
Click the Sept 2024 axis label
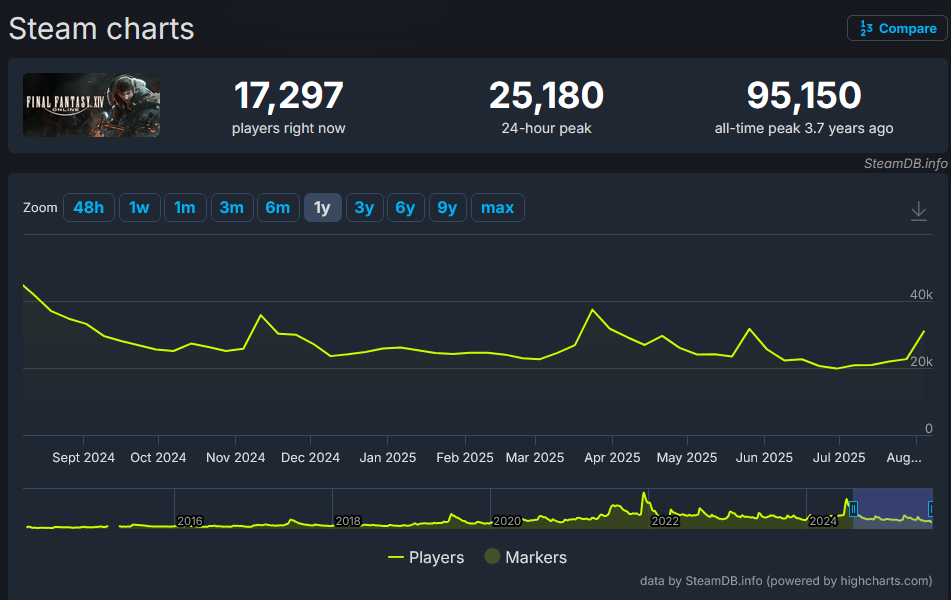click(x=83, y=457)
